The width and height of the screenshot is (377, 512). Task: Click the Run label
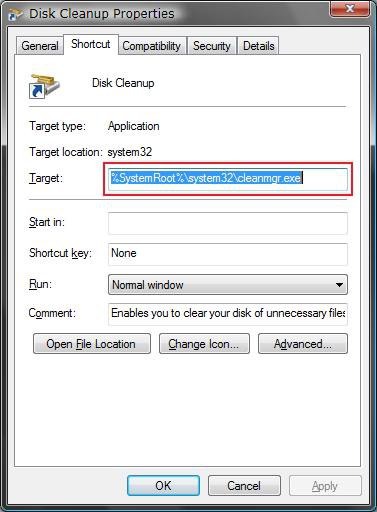tap(40, 284)
